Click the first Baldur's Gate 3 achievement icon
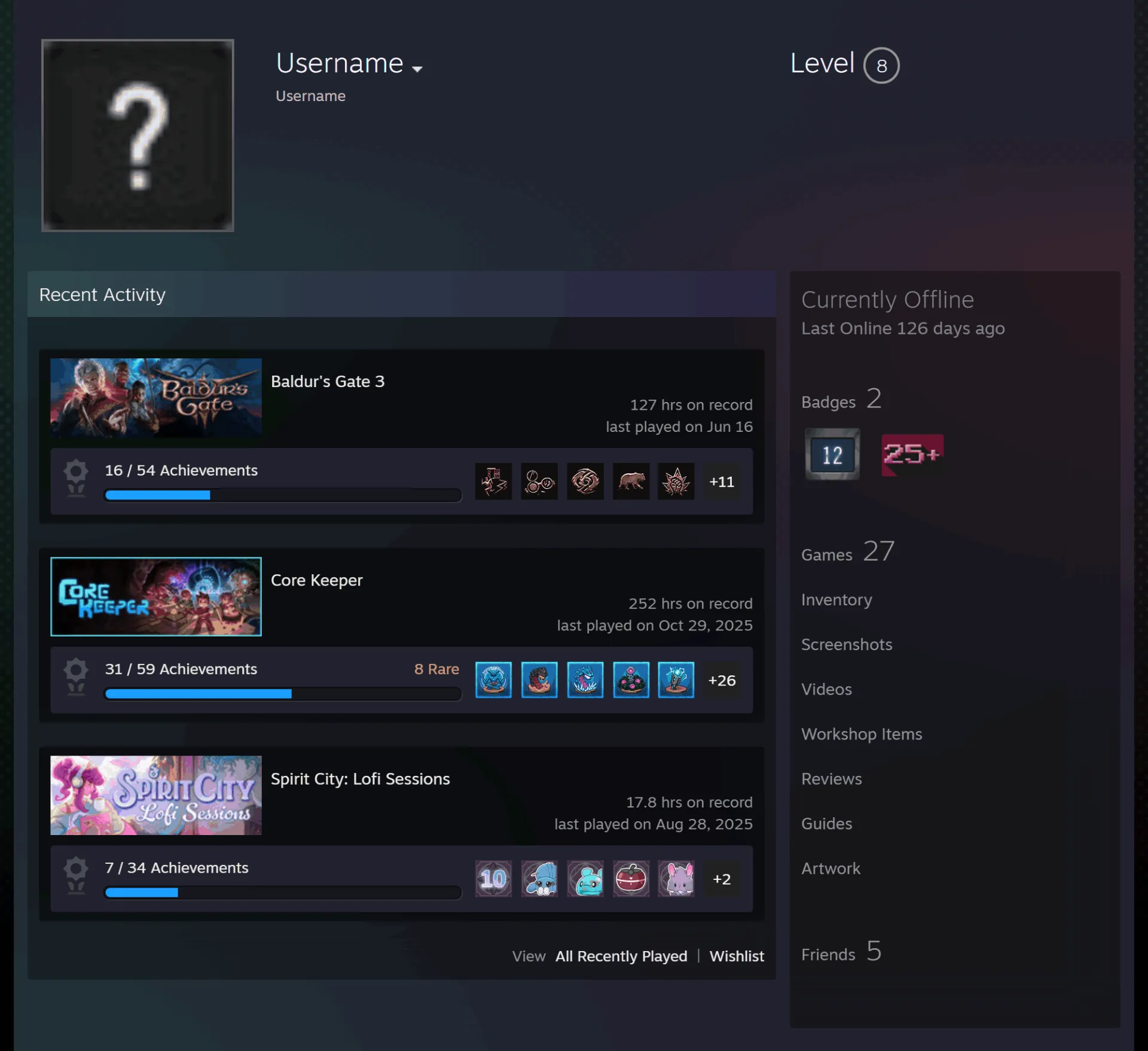The width and height of the screenshot is (1148, 1051). 493,481
